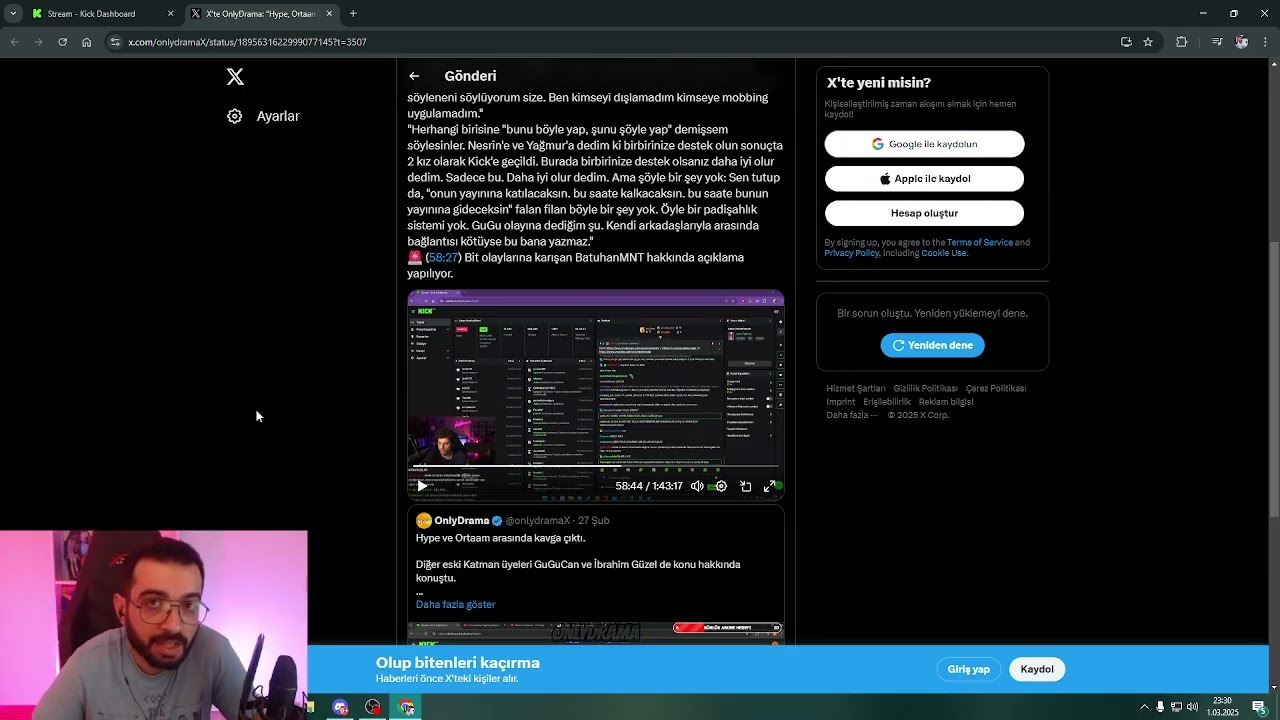Open Reklam bilgisi footer link
This screenshot has width=1280, height=720.
(x=946, y=402)
